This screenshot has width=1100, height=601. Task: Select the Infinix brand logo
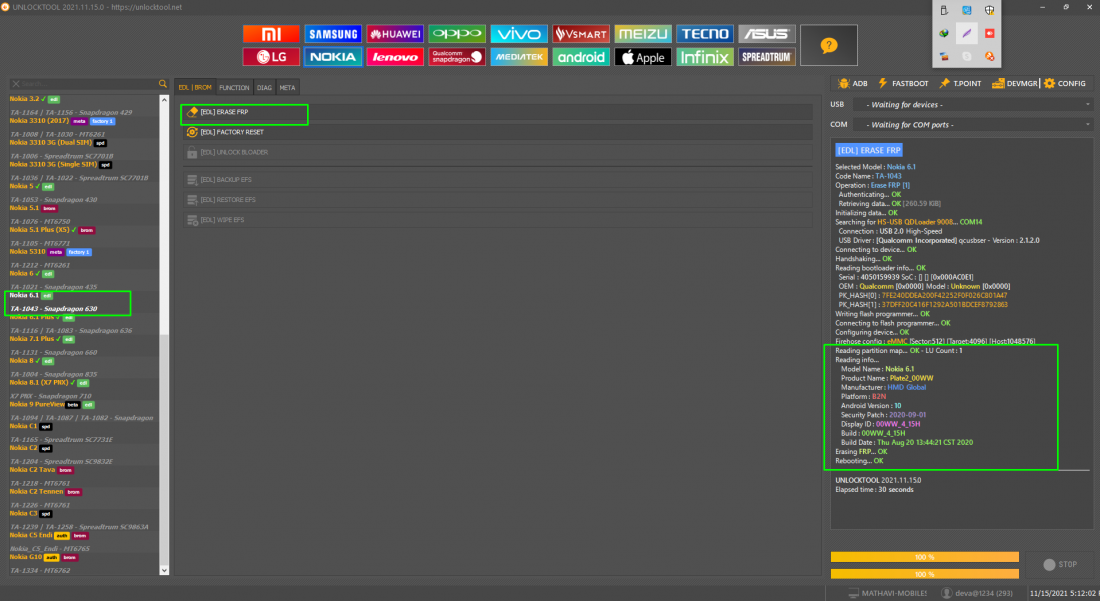(705, 57)
